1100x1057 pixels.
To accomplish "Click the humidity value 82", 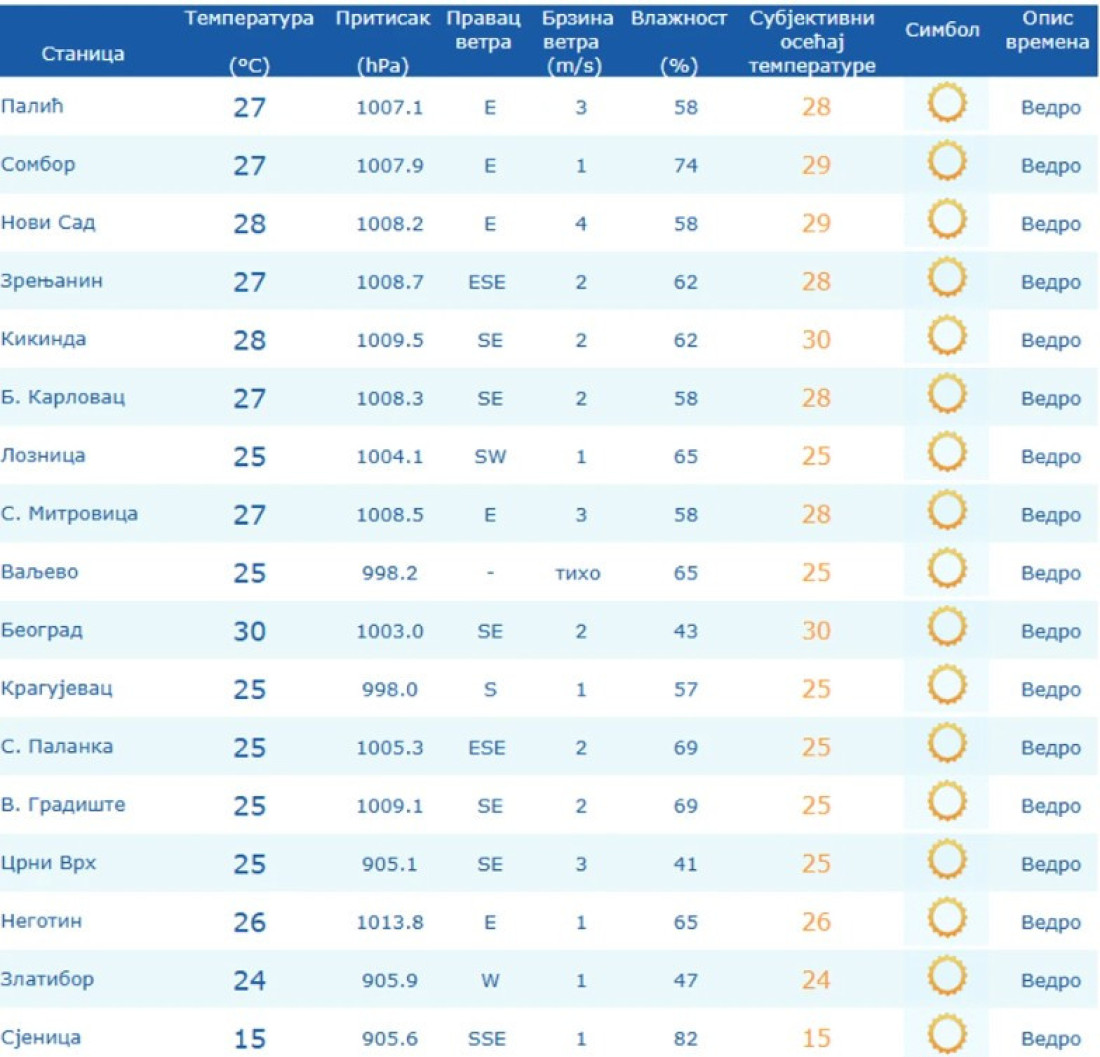I will point(685,1039).
